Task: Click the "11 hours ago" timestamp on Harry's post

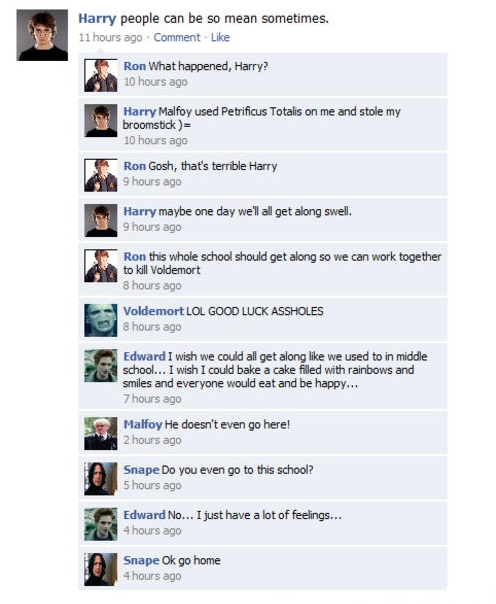Action: tap(111, 37)
